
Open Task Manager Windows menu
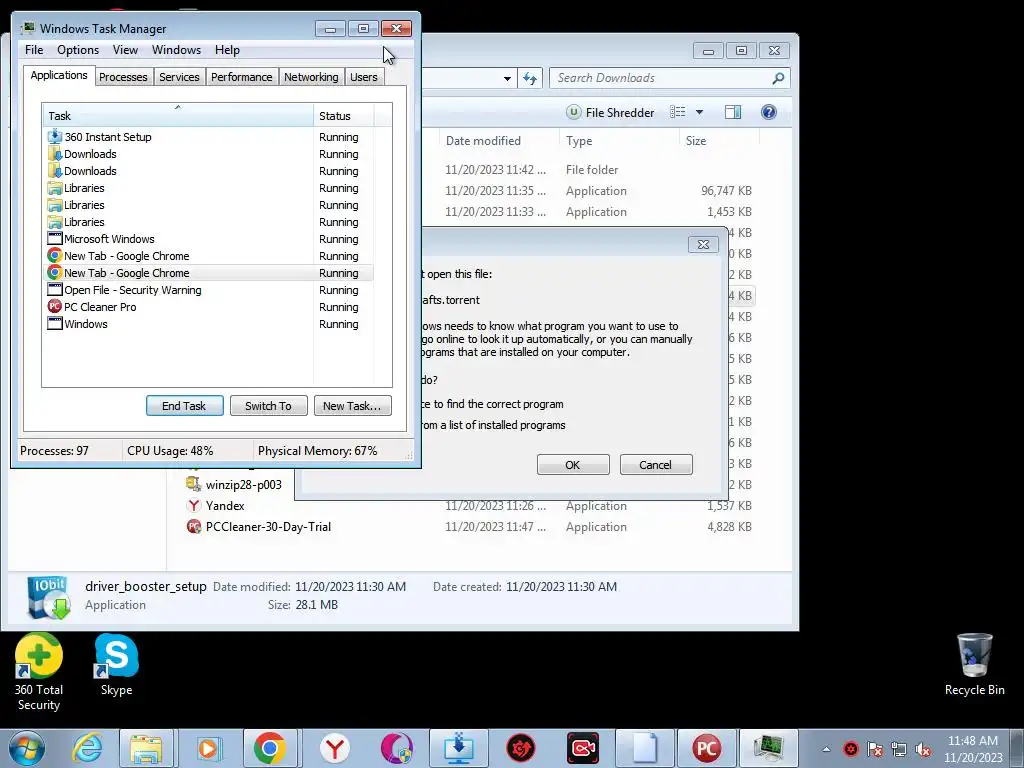click(x=176, y=50)
